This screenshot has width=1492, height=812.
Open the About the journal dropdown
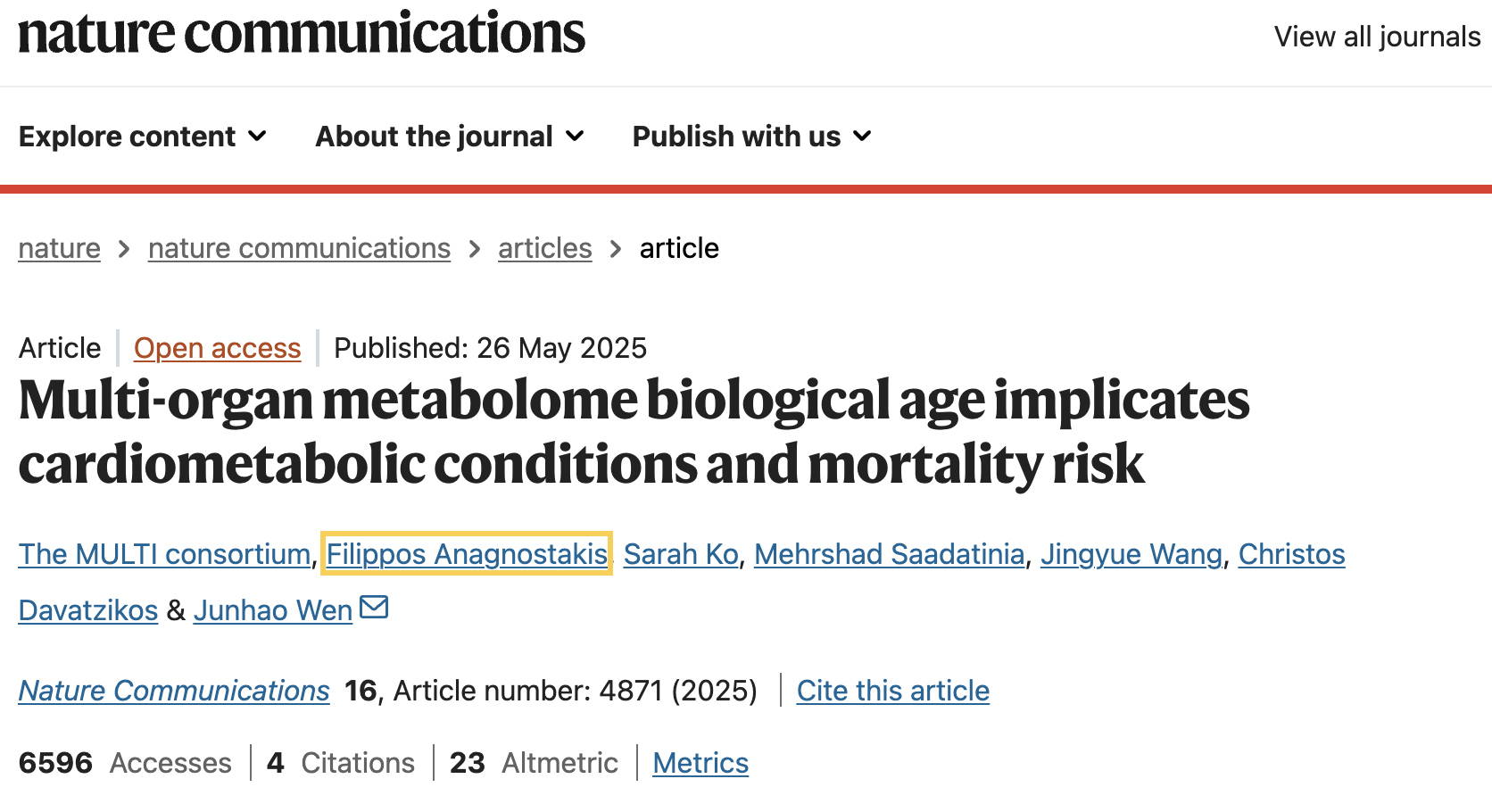(450, 137)
